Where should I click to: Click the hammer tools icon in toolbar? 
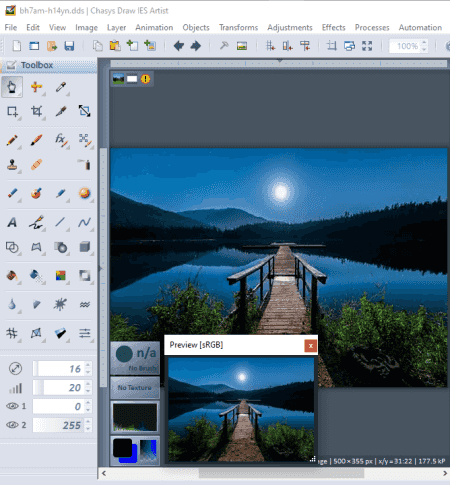click(x=224, y=45)
